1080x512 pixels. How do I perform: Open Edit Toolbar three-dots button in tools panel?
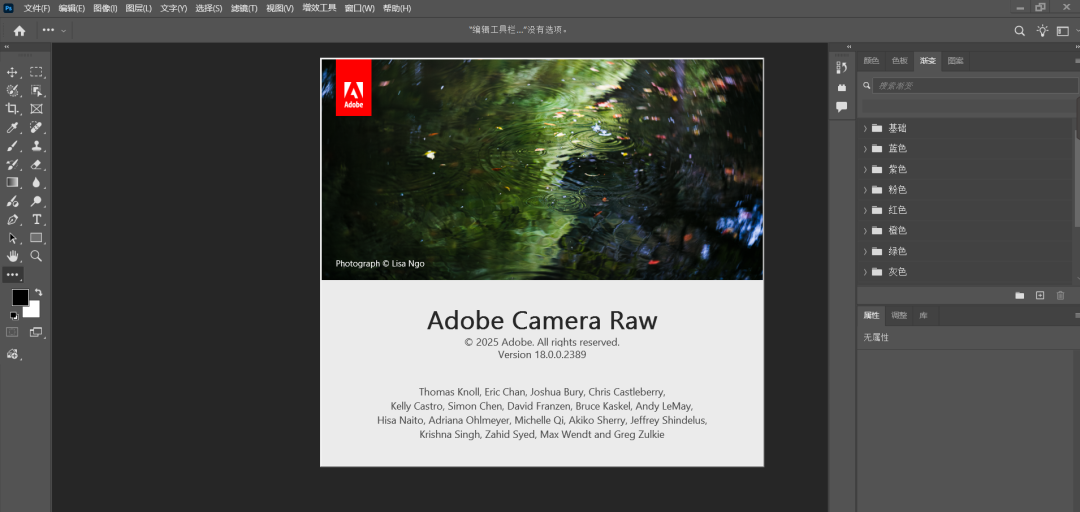12,274
